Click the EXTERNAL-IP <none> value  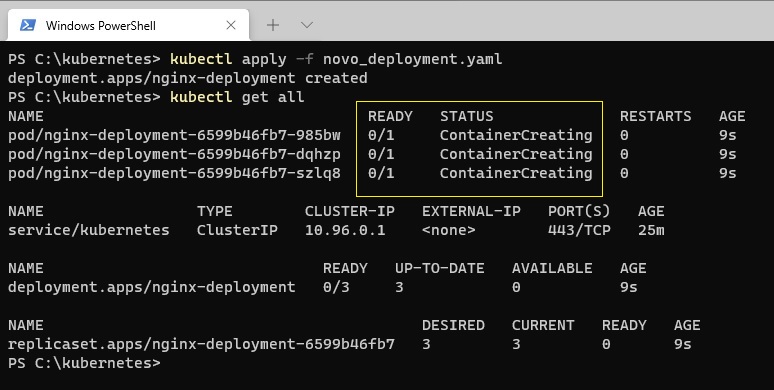click(x=449, y=230)
